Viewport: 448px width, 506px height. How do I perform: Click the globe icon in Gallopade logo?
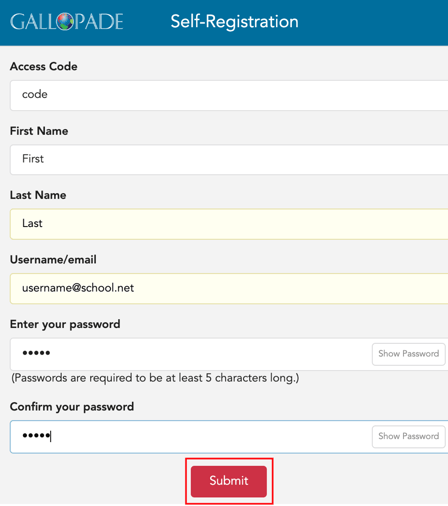[x=65, y=22]
